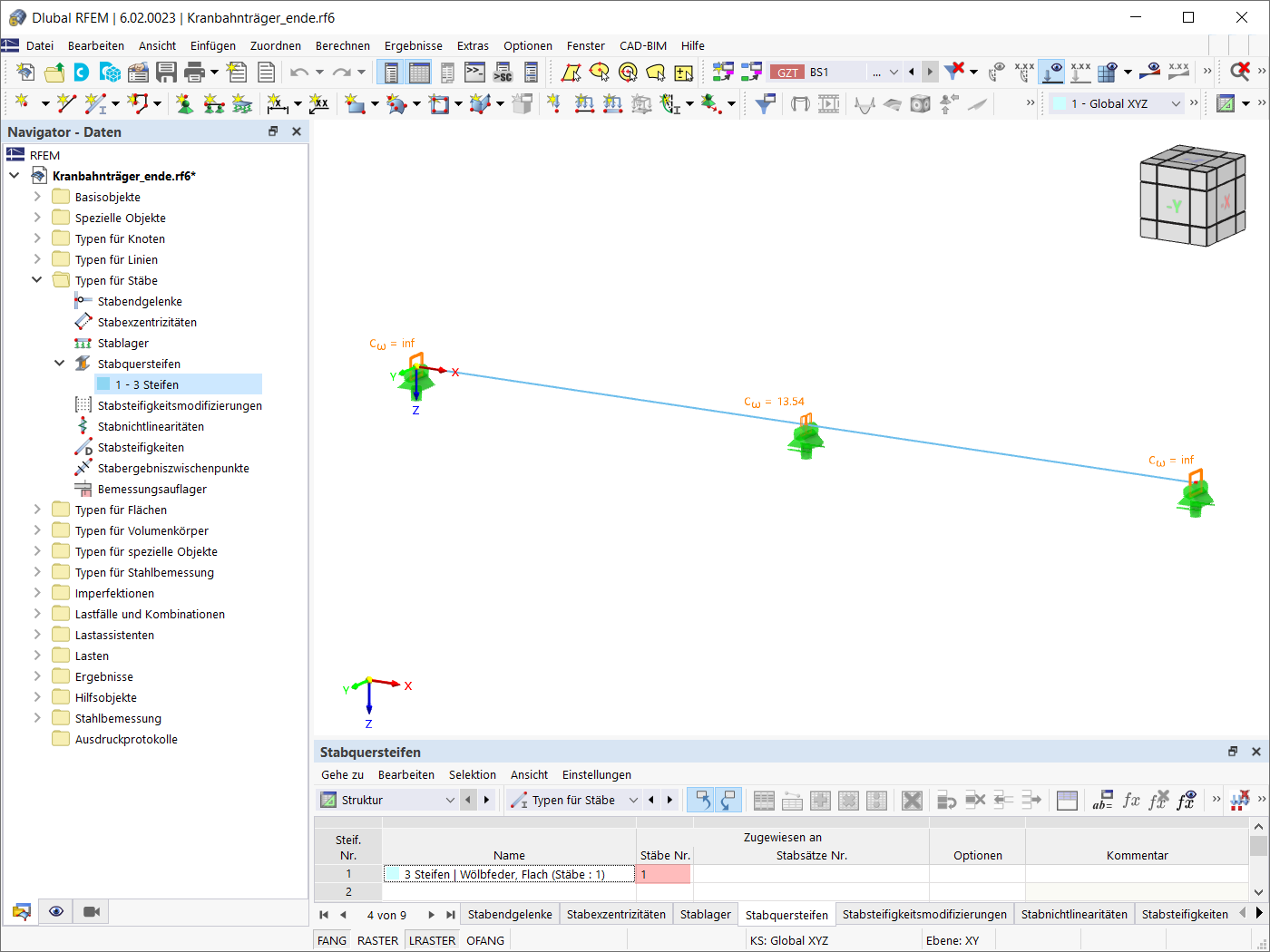The width and height of the screenshot is (1270, 952).
Task: Open the Ergebnisse menu
Action: click(x=414, y=45)
